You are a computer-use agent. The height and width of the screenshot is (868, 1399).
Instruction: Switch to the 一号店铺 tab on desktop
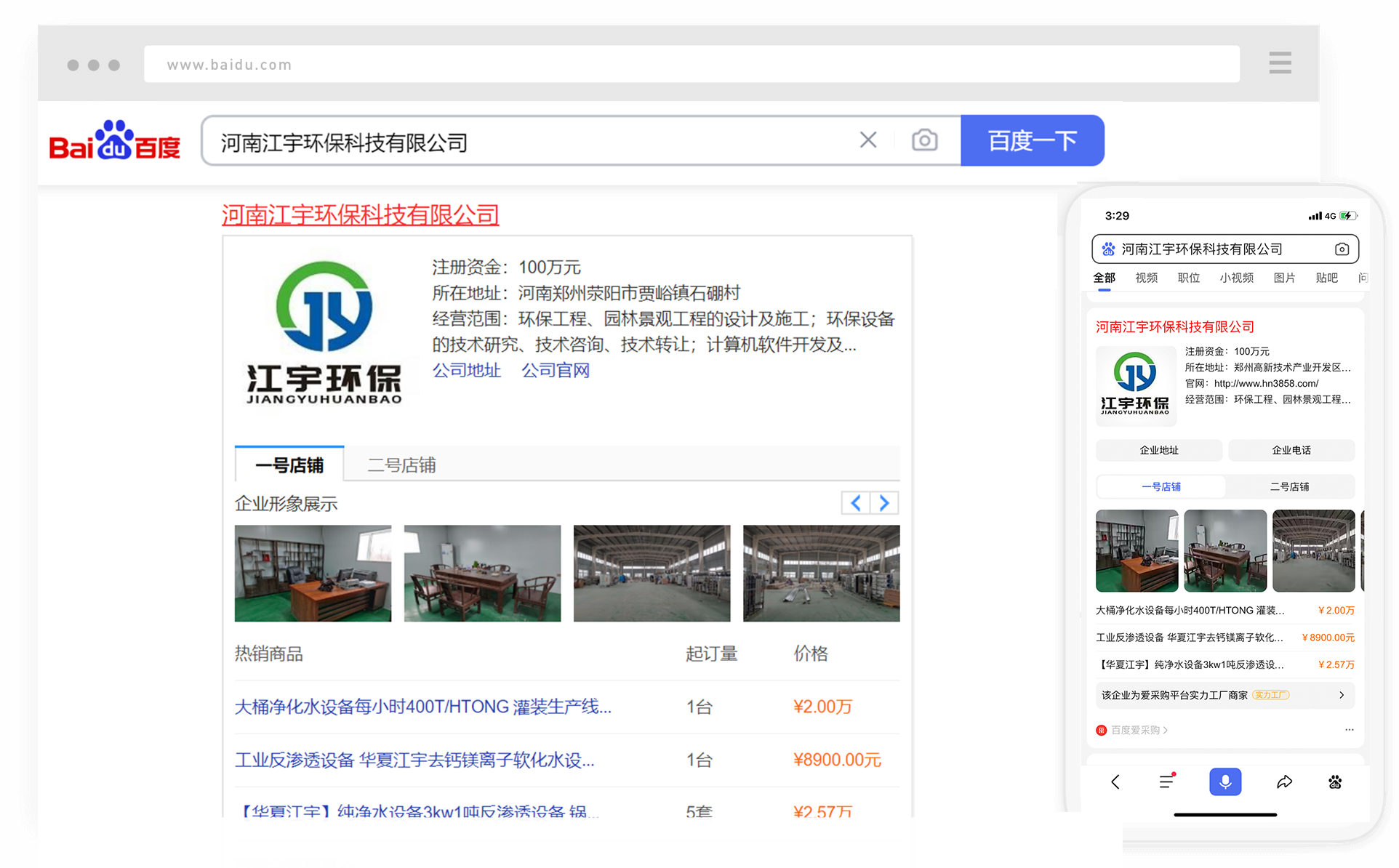289,465
